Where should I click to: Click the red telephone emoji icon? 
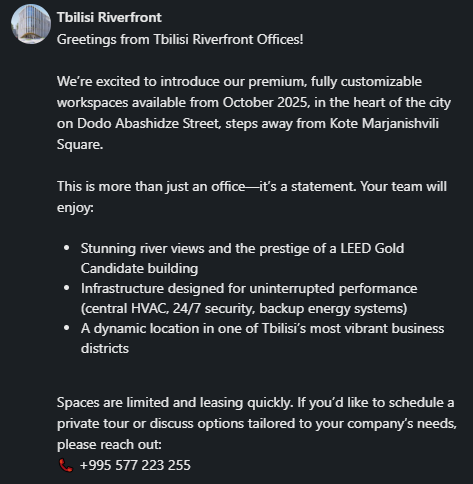(66, 465)
